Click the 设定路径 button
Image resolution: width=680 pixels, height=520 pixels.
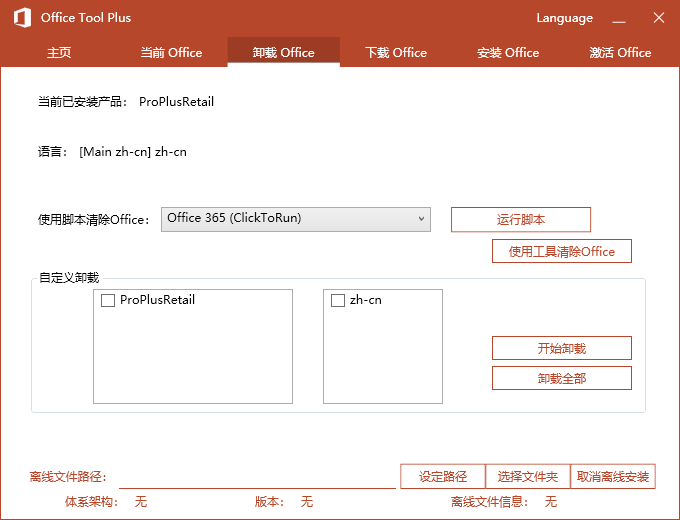(x=443, y=477)
